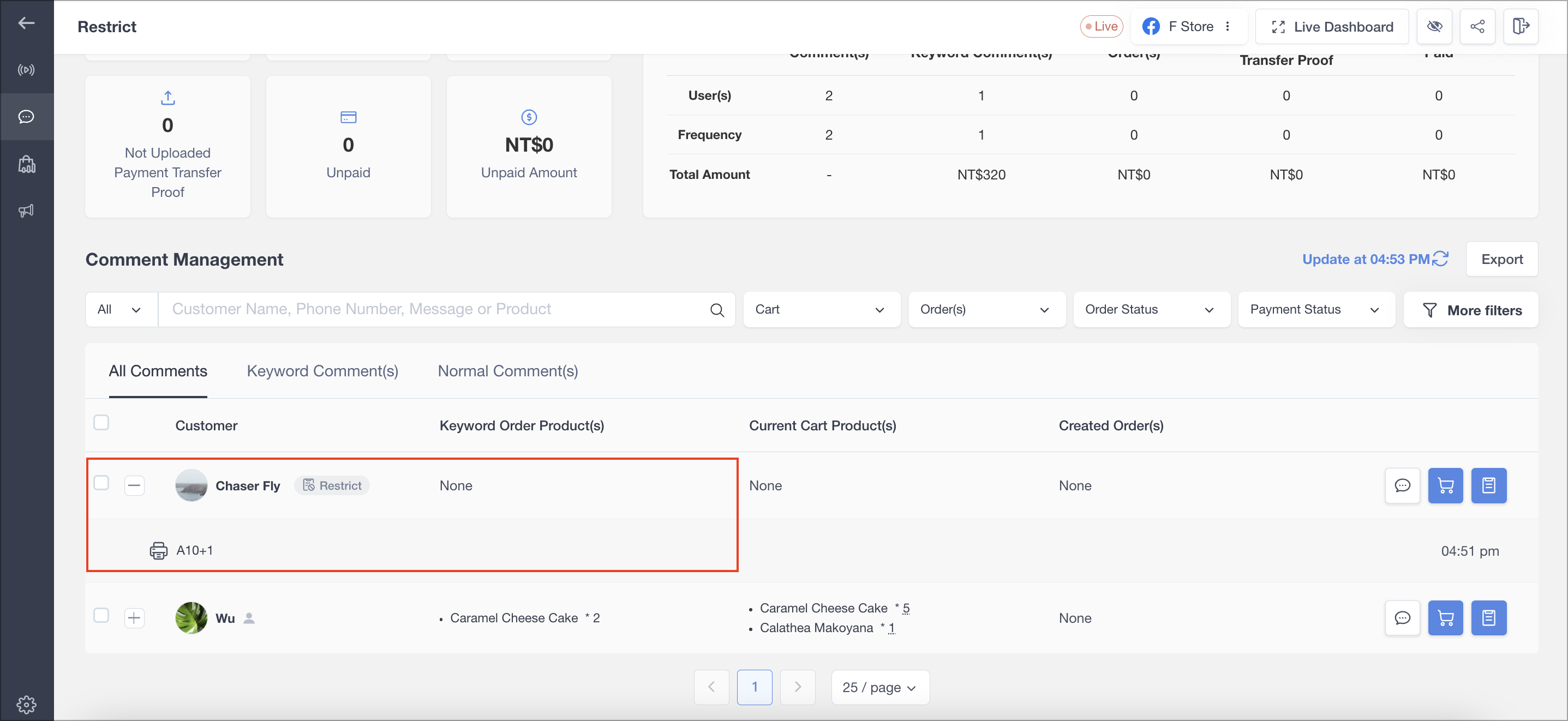The image size is (1568, 721).
Task: Click the dollar icon in Unpaid Amount card
Action: [529, 117]
